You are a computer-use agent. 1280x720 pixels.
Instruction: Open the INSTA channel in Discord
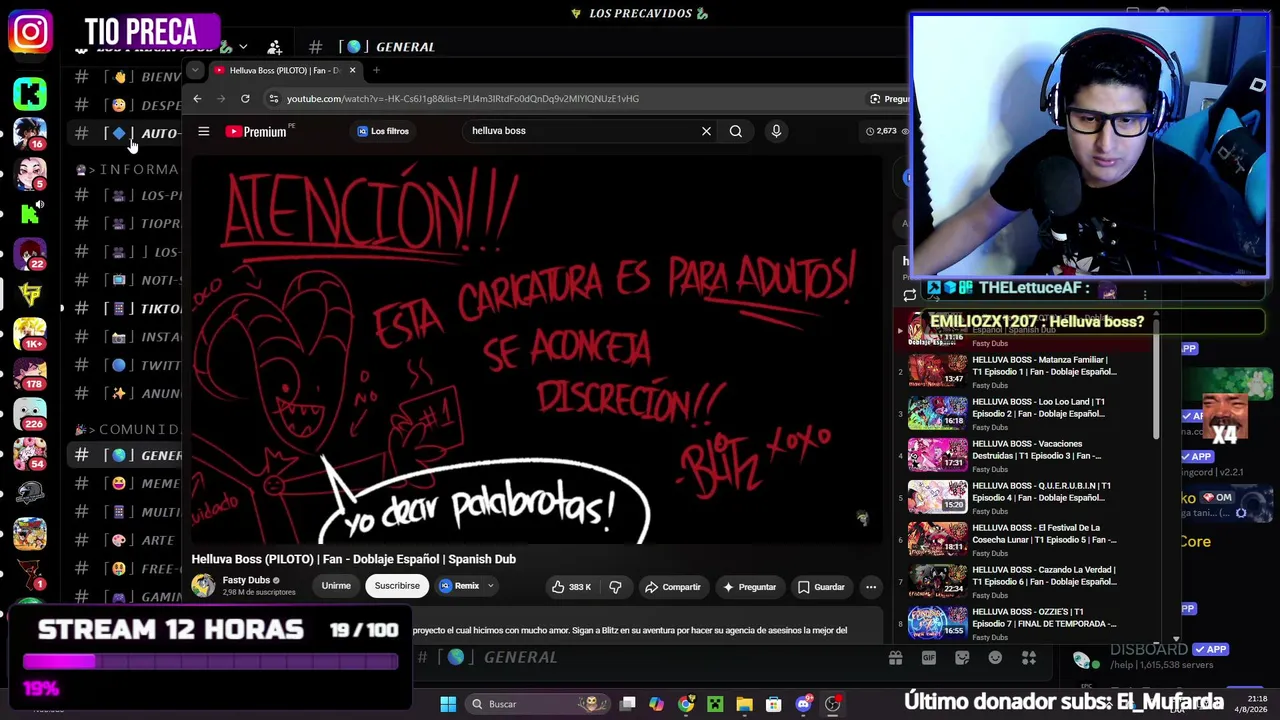coord(125,337)
